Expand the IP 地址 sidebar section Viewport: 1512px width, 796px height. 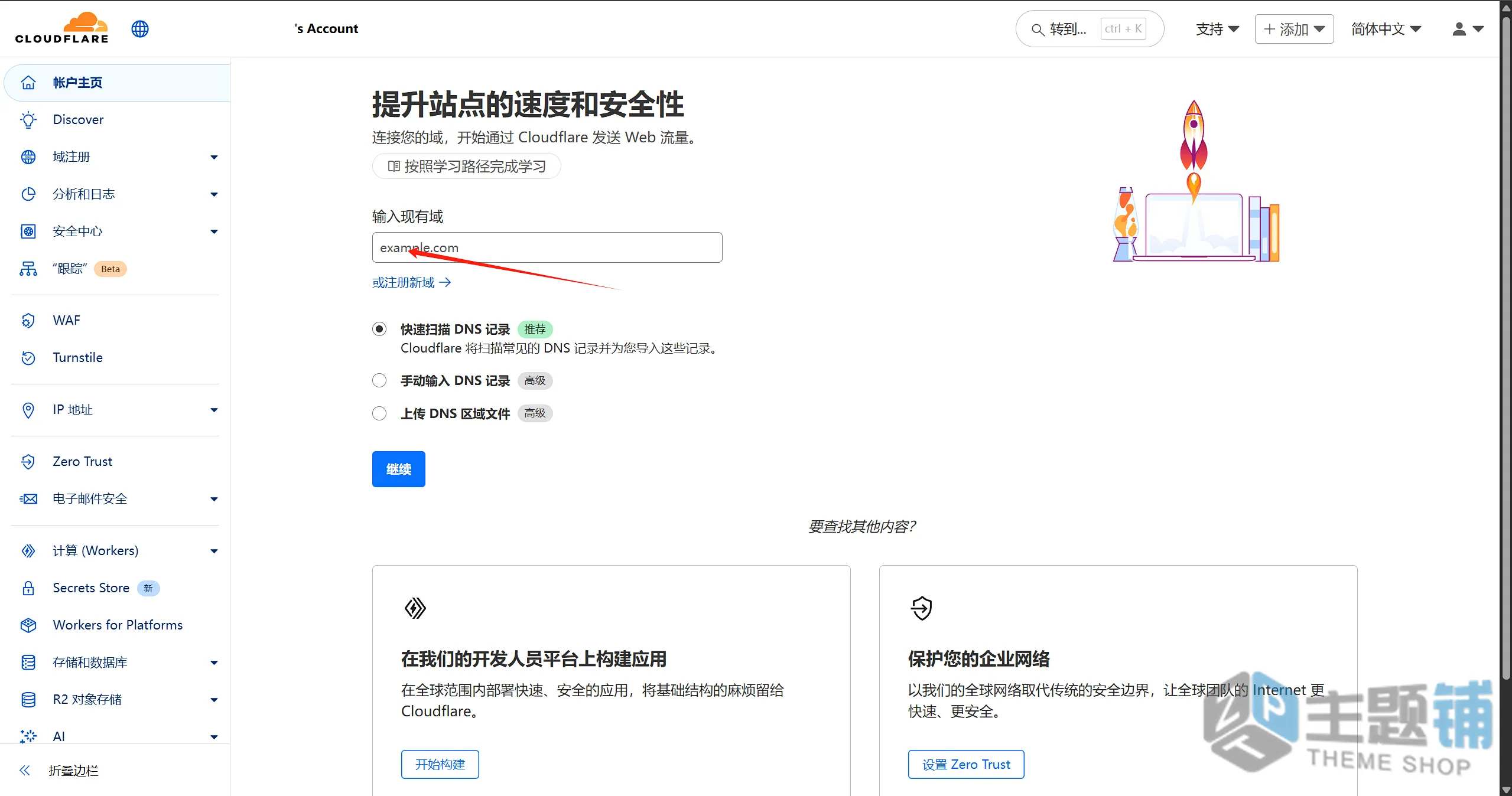214,410
